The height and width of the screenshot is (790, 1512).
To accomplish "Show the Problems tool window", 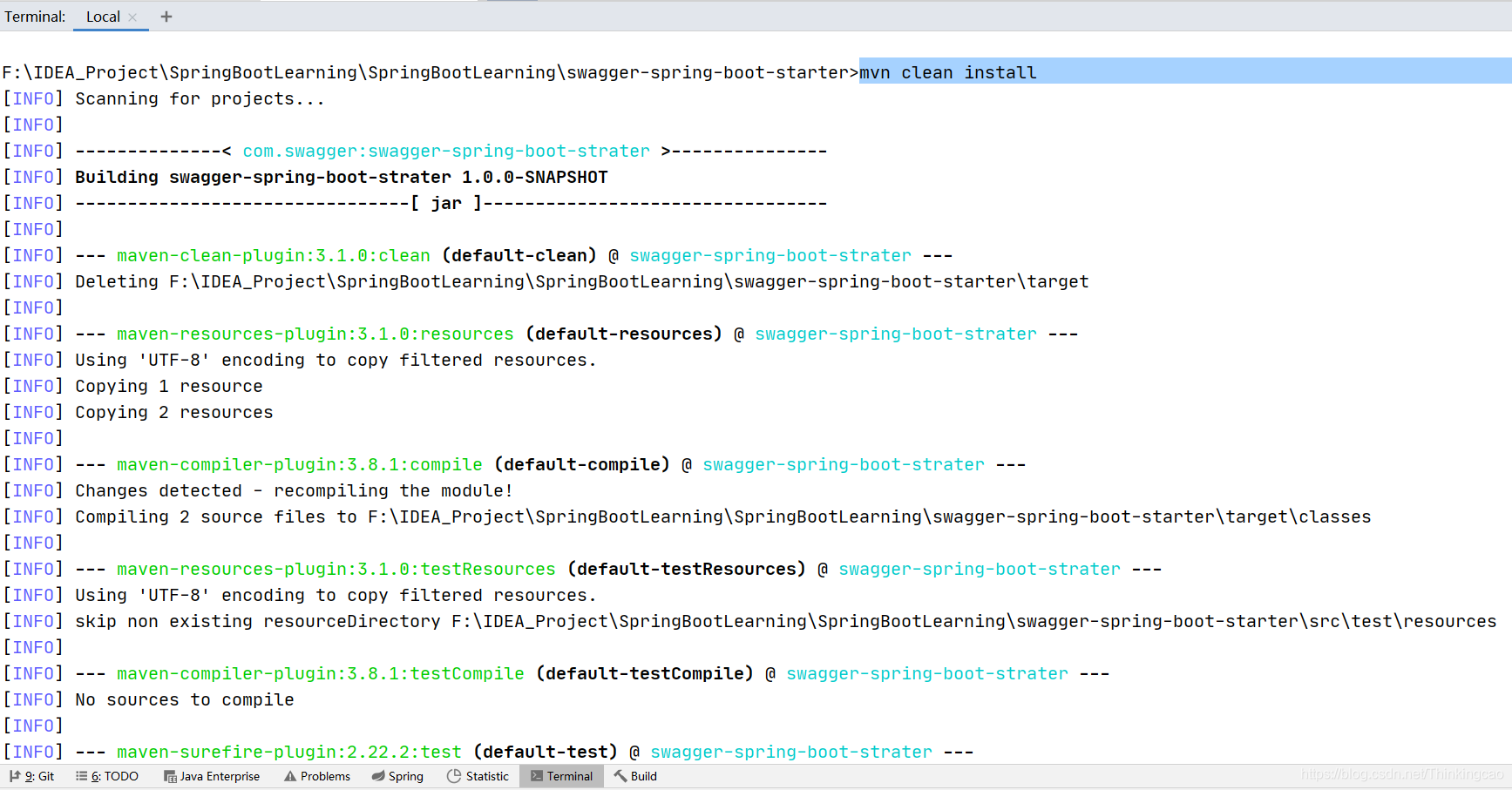I will point(317,776).
